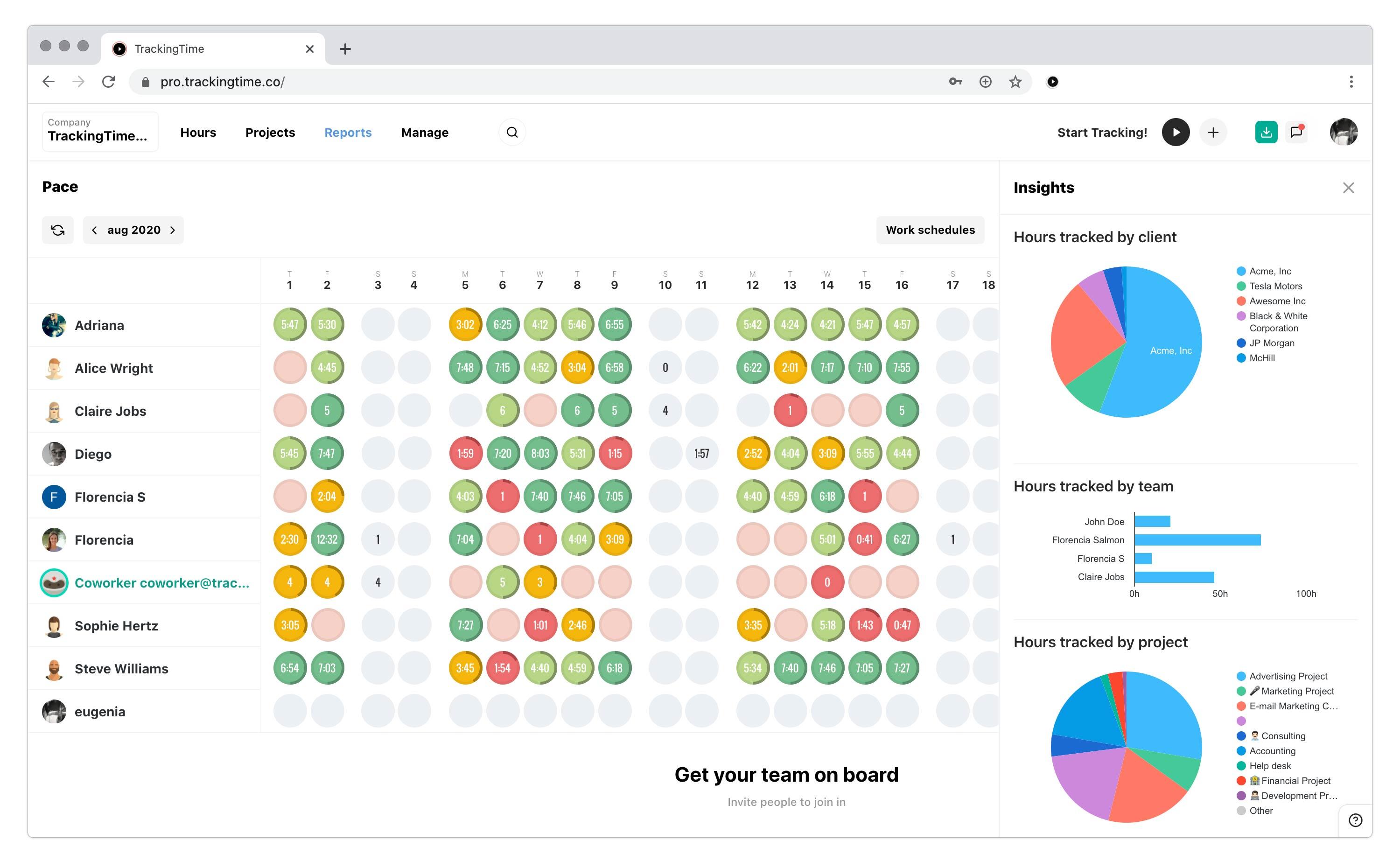The width and height of the screenshot is (1400, 868).
Task: Open a new browser tab
Action: coord(345,49)
